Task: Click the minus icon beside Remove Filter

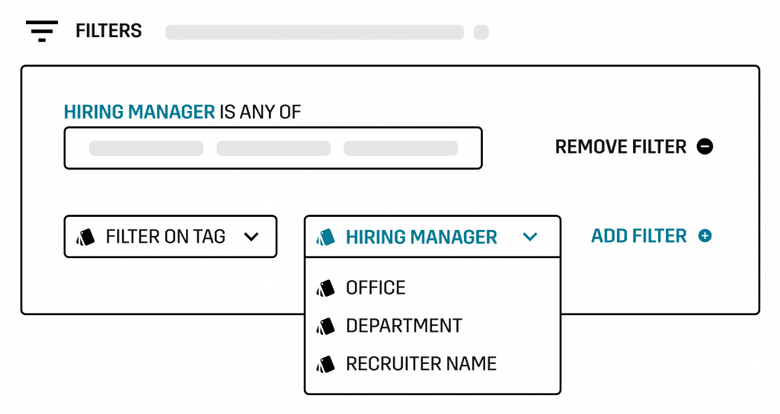Action: click(705, 147)
